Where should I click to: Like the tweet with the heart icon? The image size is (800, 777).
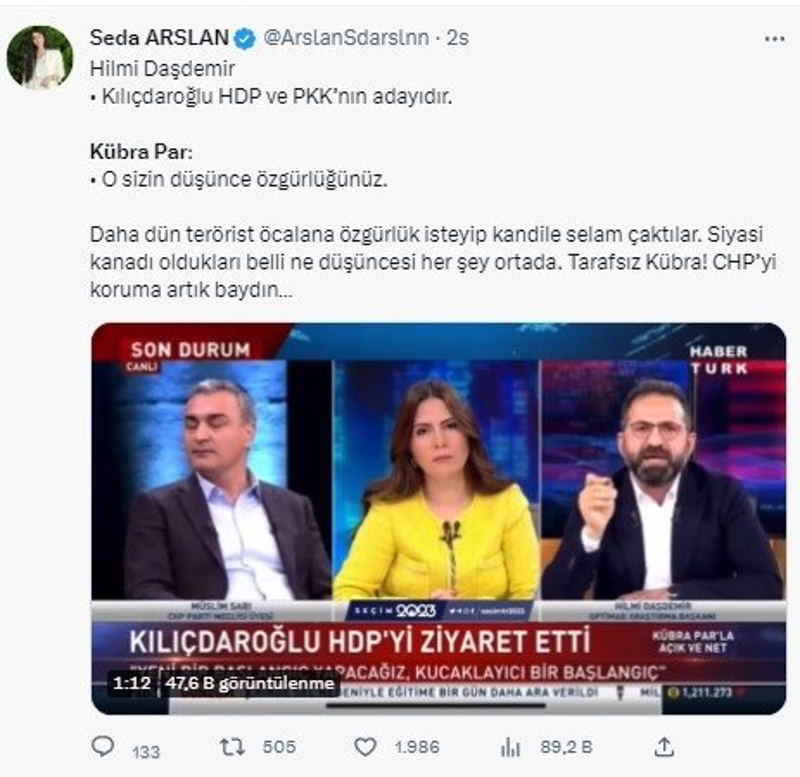(365, 747)
